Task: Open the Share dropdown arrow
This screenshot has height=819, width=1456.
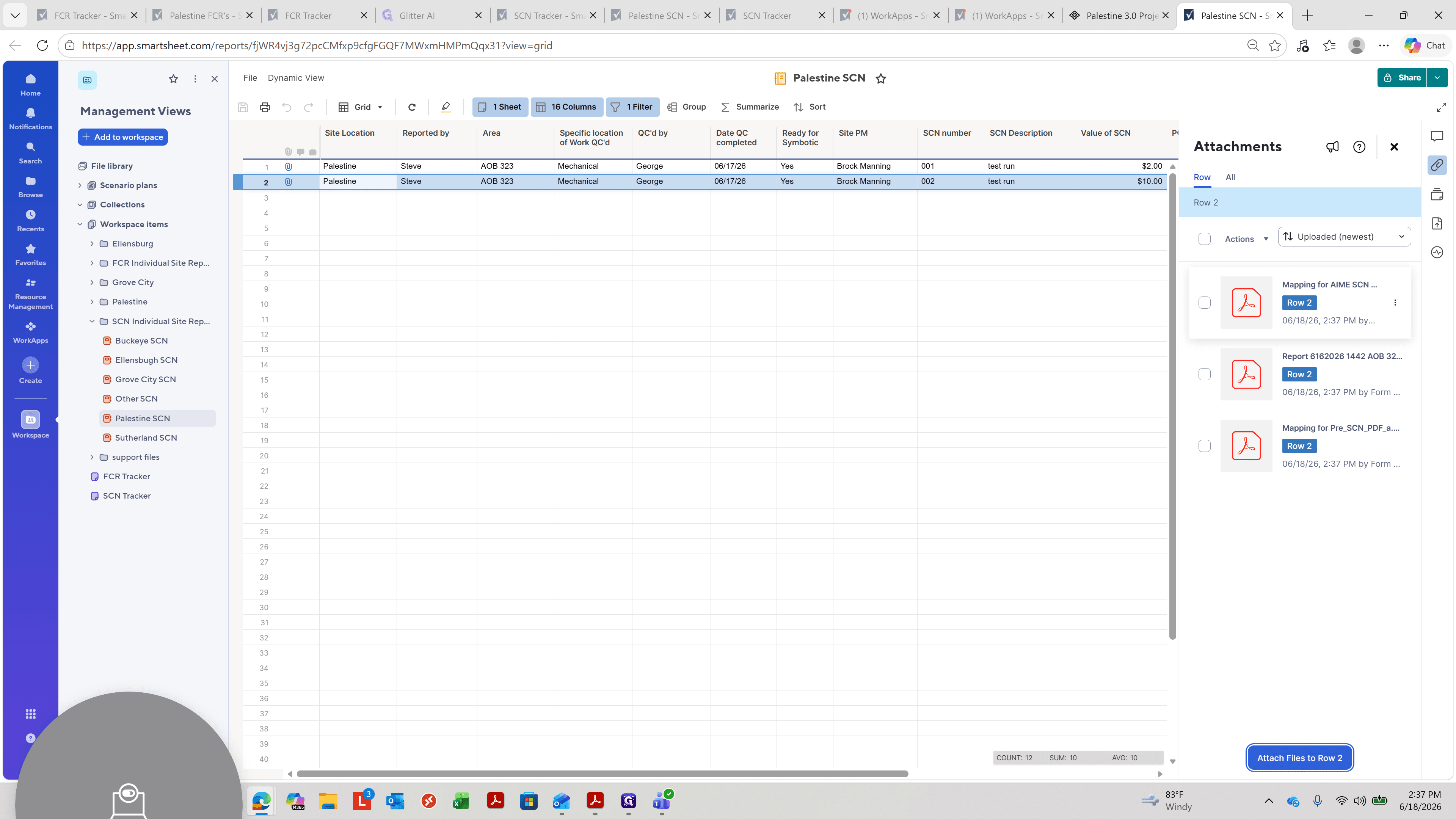Action: point(1437,78)
